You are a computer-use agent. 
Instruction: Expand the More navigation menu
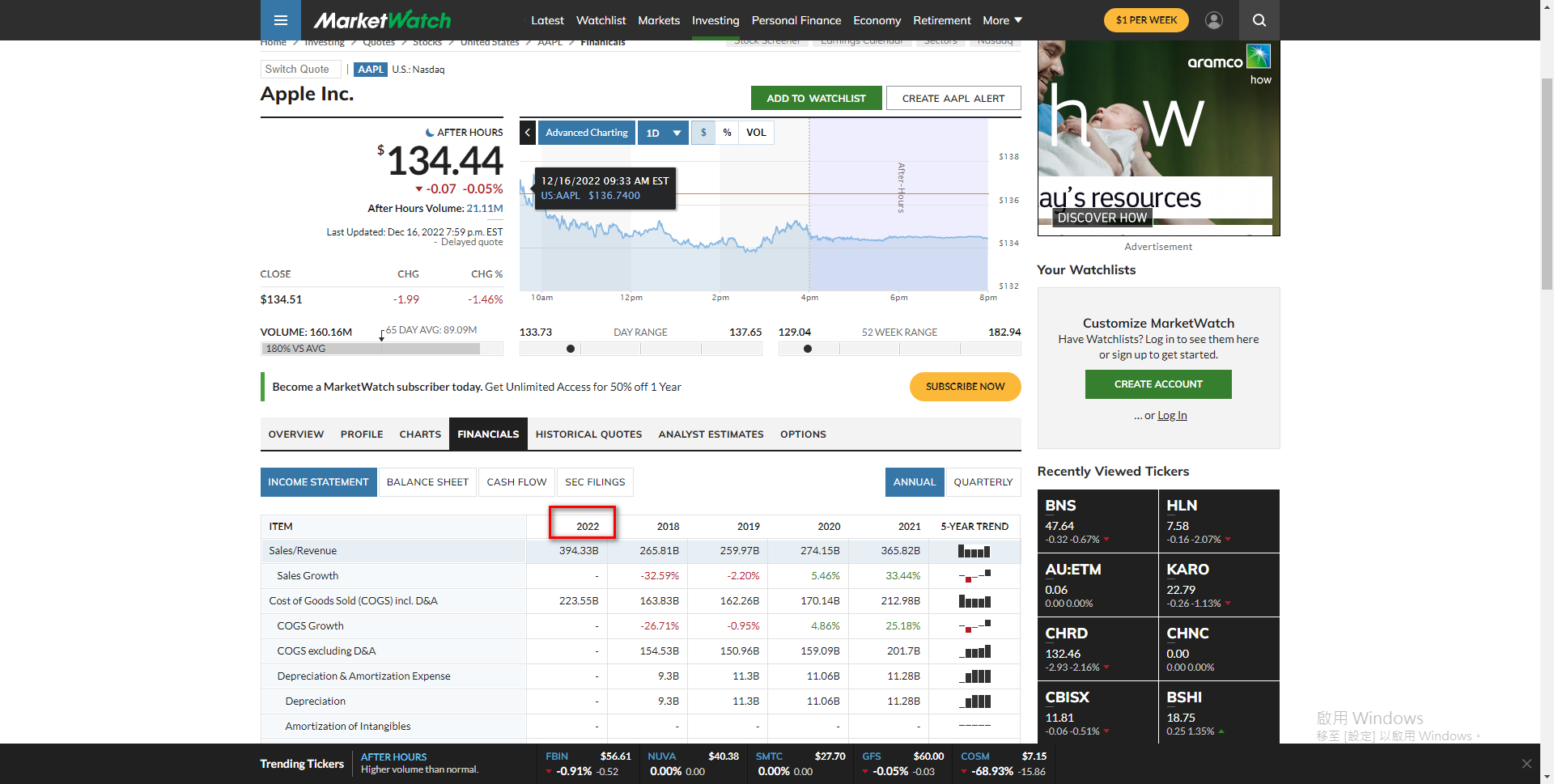point(1002,20)
